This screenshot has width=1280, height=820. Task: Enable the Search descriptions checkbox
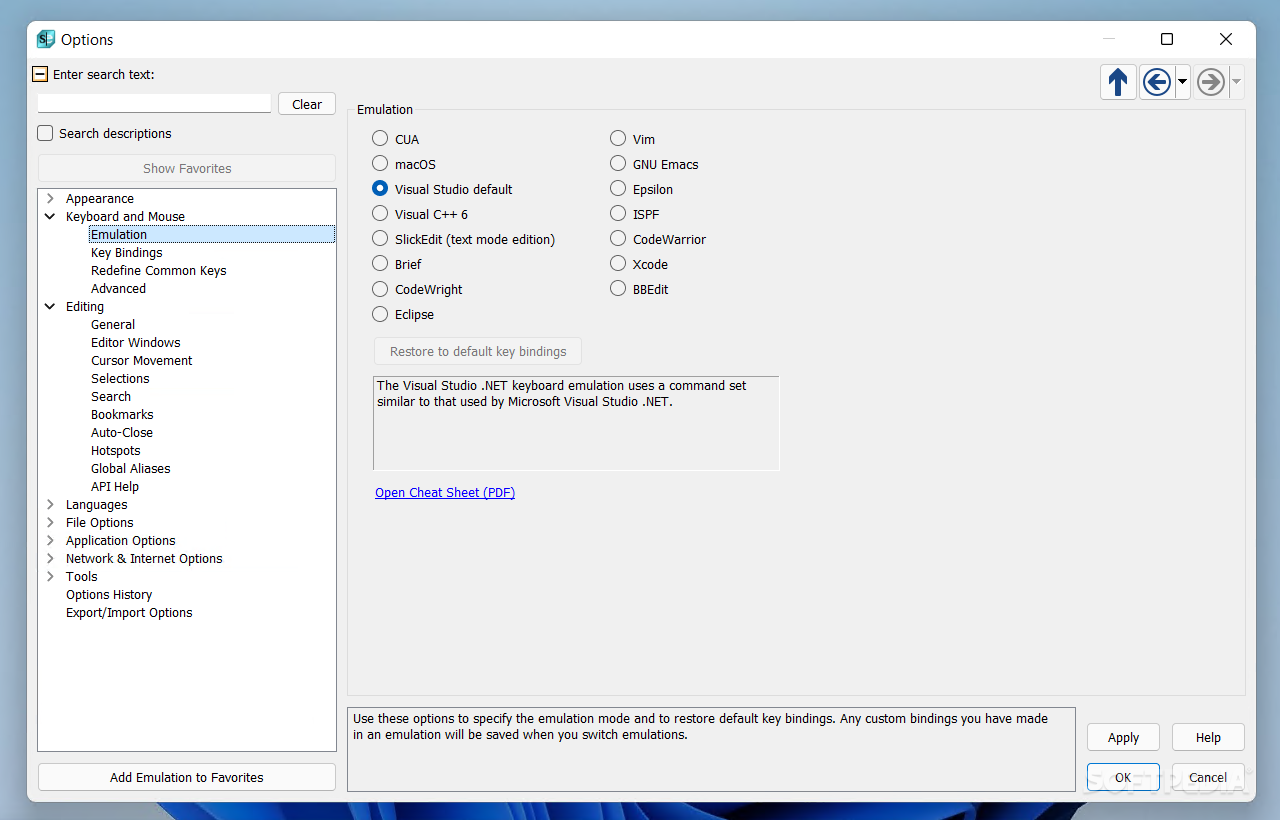coord(45,133)
